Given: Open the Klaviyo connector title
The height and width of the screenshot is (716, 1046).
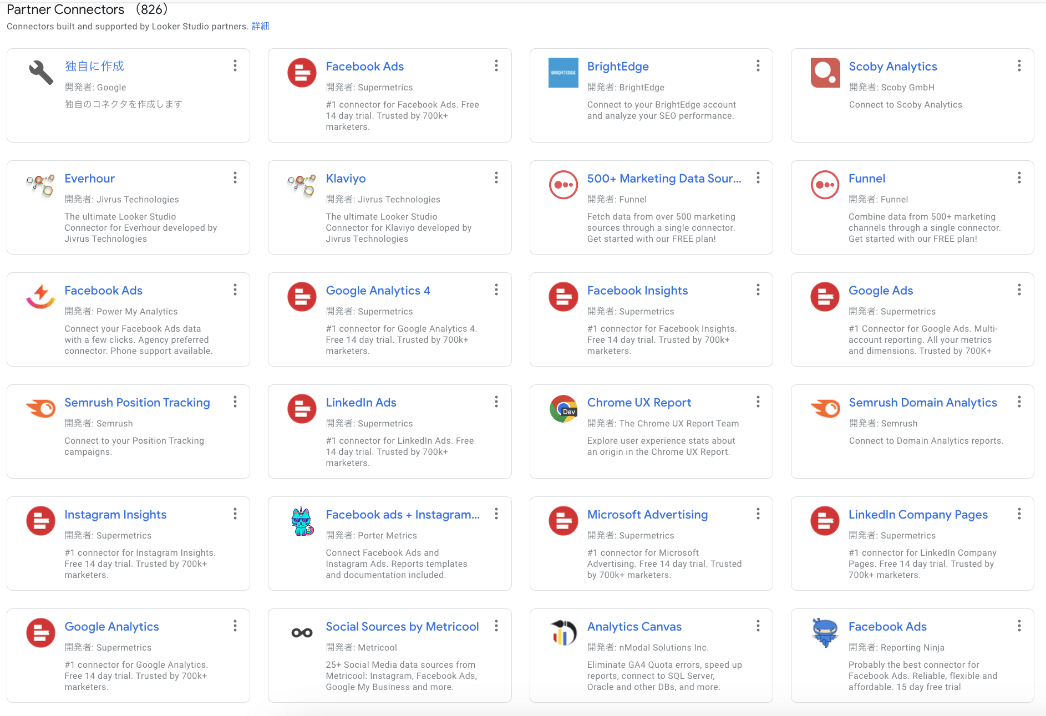Looking at the screenshot, I should pos(346,178).
